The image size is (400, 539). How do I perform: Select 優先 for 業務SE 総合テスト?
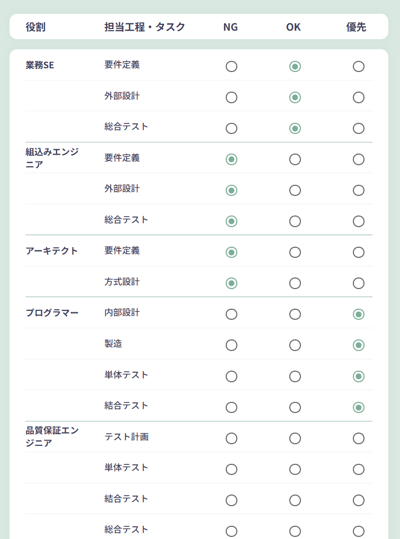click(358, 128)
